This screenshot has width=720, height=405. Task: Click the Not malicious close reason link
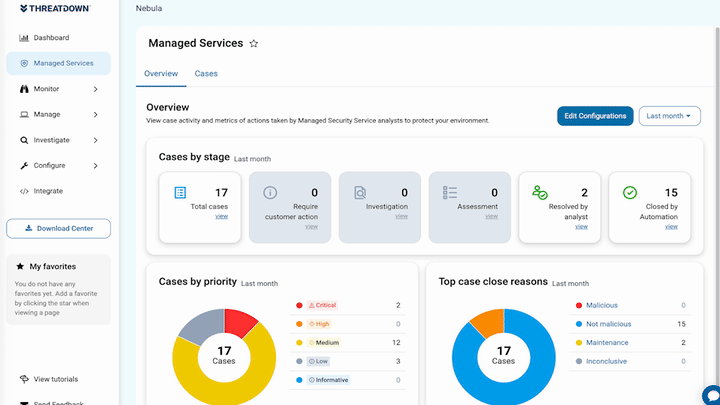(x=608, y=324)
